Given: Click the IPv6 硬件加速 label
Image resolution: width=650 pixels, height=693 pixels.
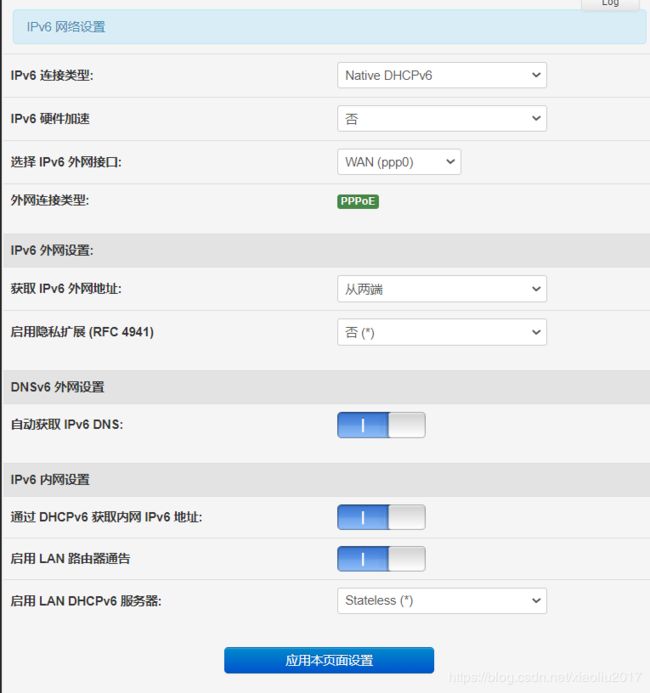Looking at the screenshot, I should pyautogui.click(x=50, y=118).
